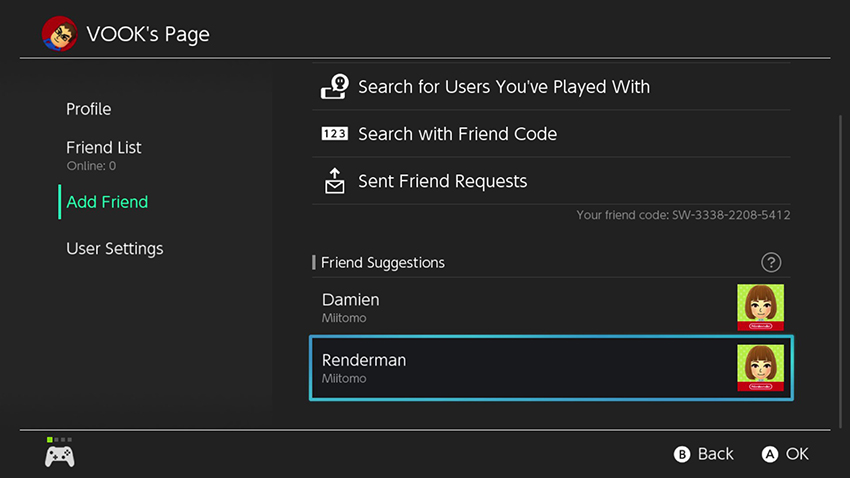Open Sent Friend Requests
The width and height of the screenshot is (850, 478).
click(442, 181)
